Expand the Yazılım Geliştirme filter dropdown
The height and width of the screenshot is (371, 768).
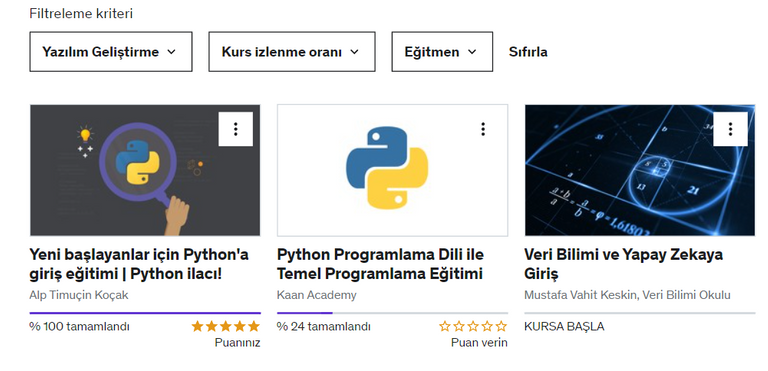coord(111,52)
